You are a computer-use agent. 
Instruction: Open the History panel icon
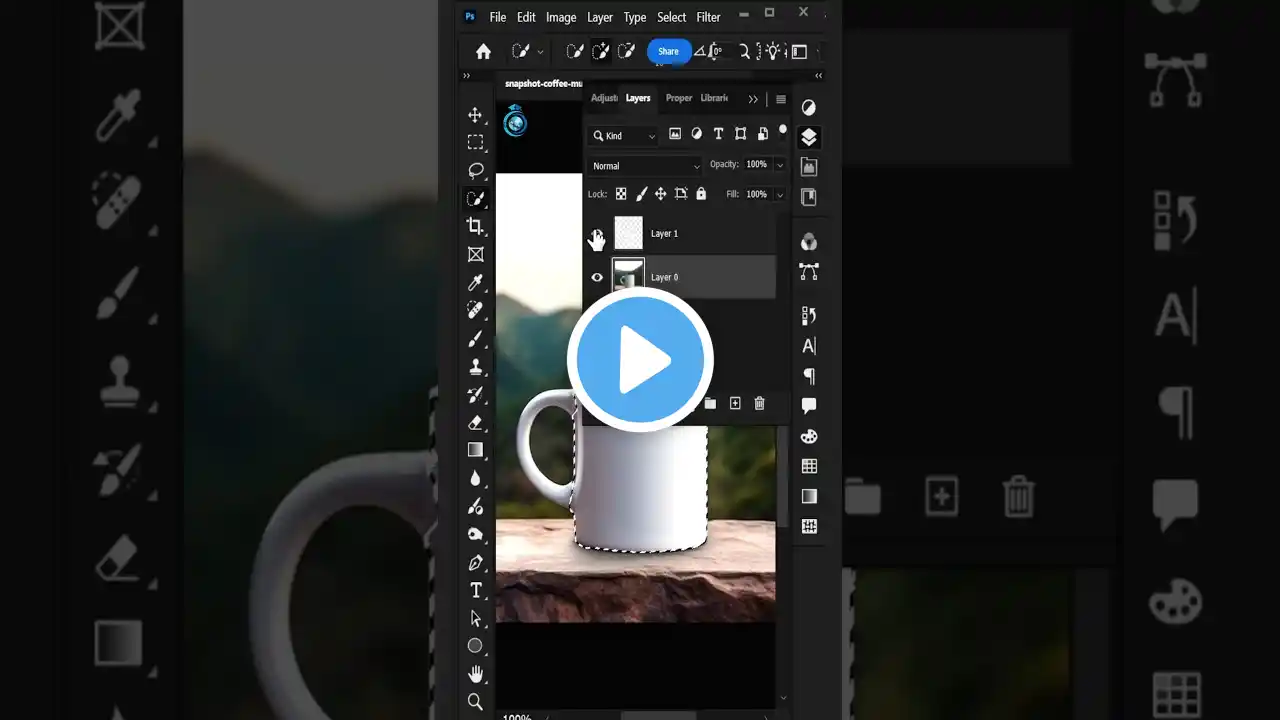(x=809, y=316)
